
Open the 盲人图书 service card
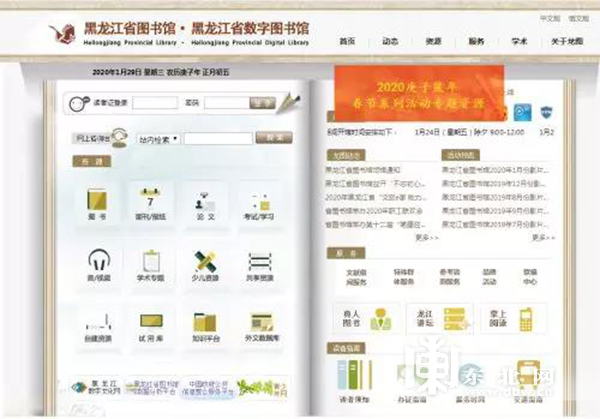tap(367, 319)
